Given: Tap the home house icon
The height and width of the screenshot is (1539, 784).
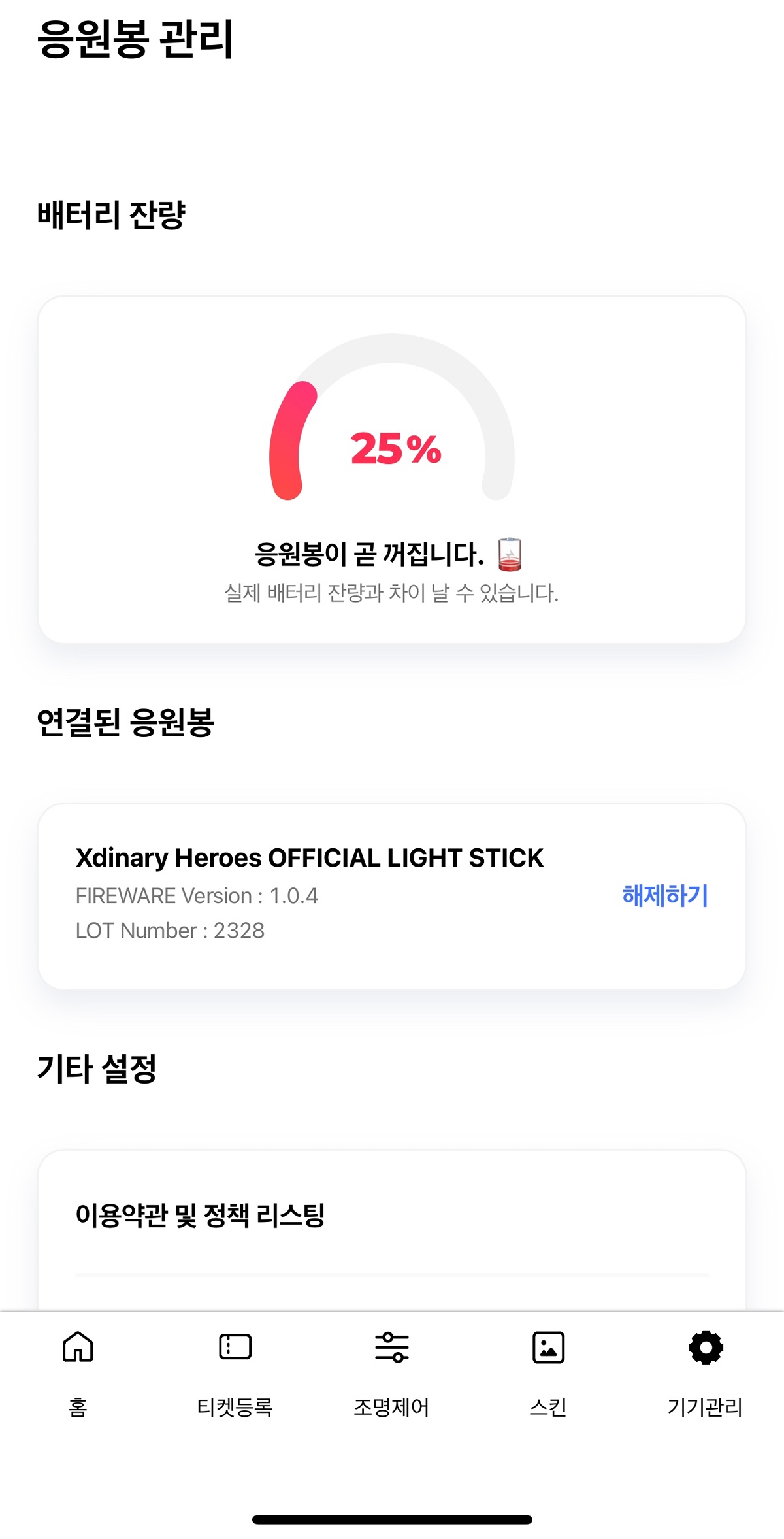Looking at the screenshot, I should (78, 1347).
